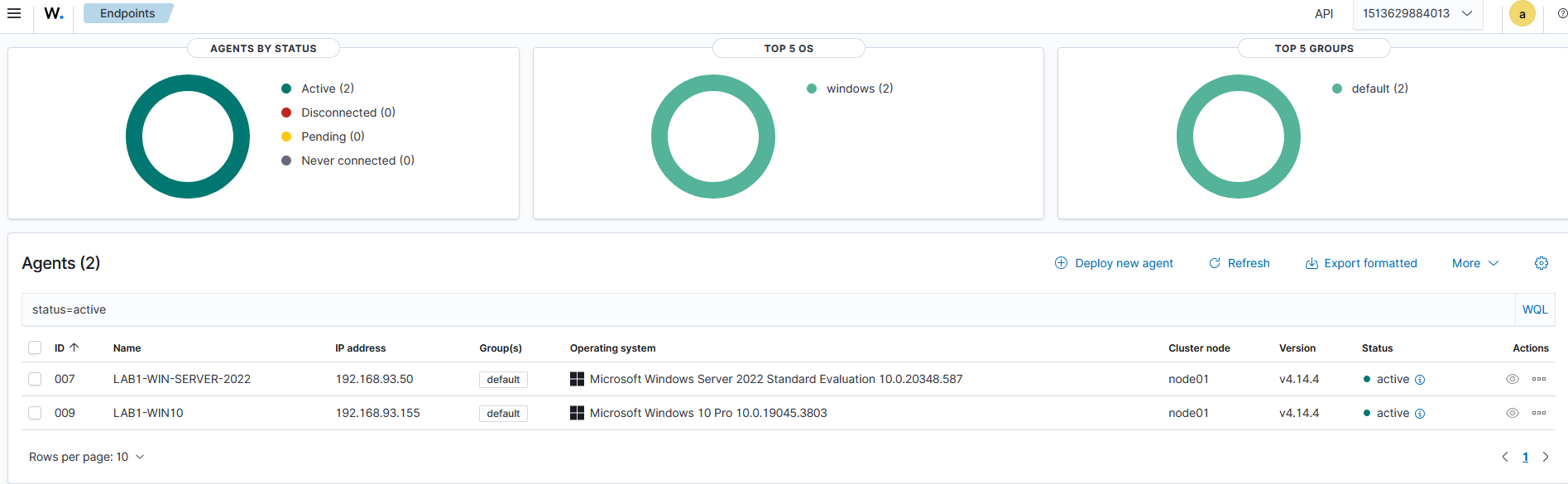
Task: Click Windows logo icon in agent 007 row
Action: pyautogui.click(x=578, y=379)
